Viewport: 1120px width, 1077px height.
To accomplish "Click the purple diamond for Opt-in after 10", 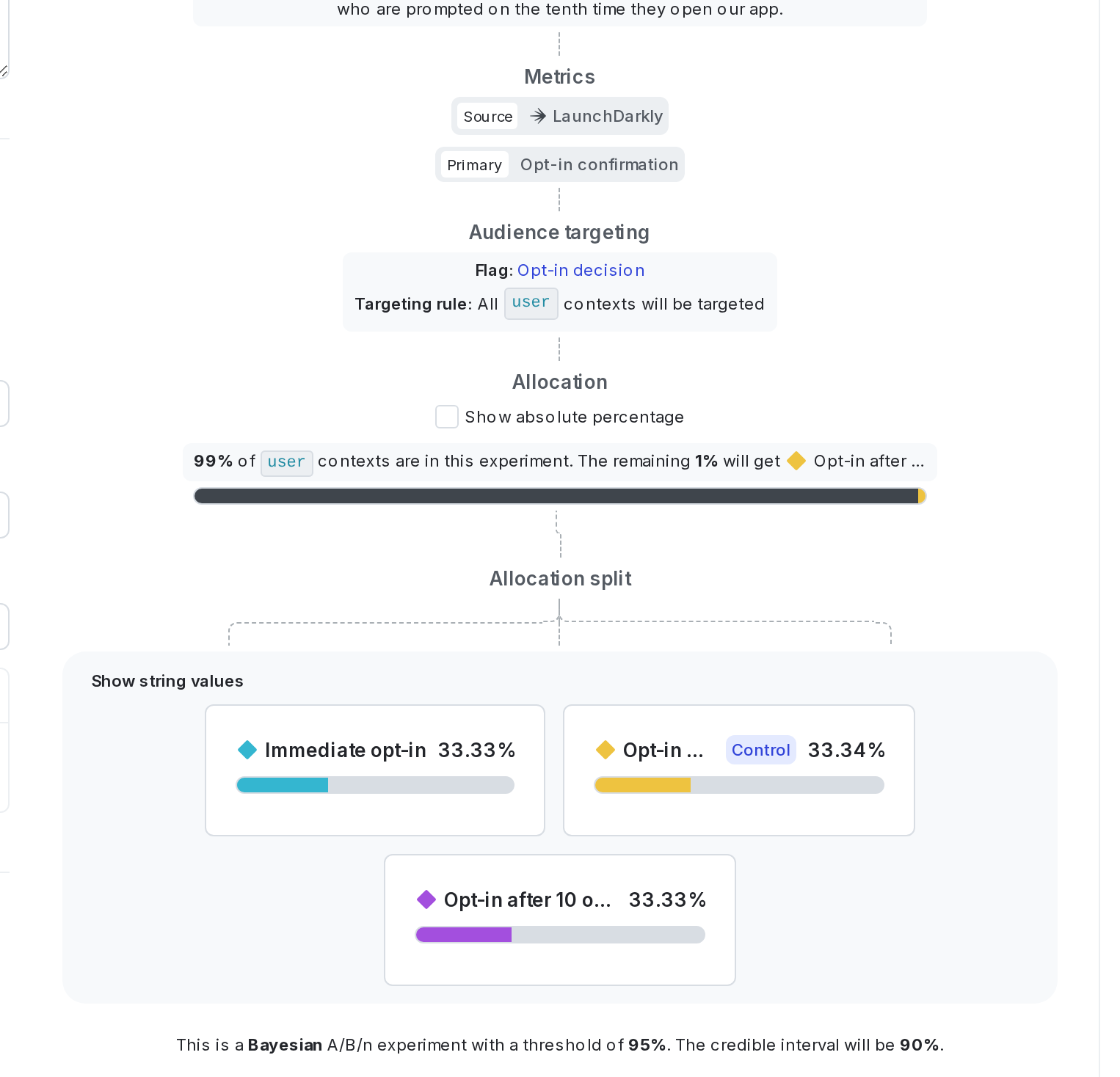I will [426, 899].
